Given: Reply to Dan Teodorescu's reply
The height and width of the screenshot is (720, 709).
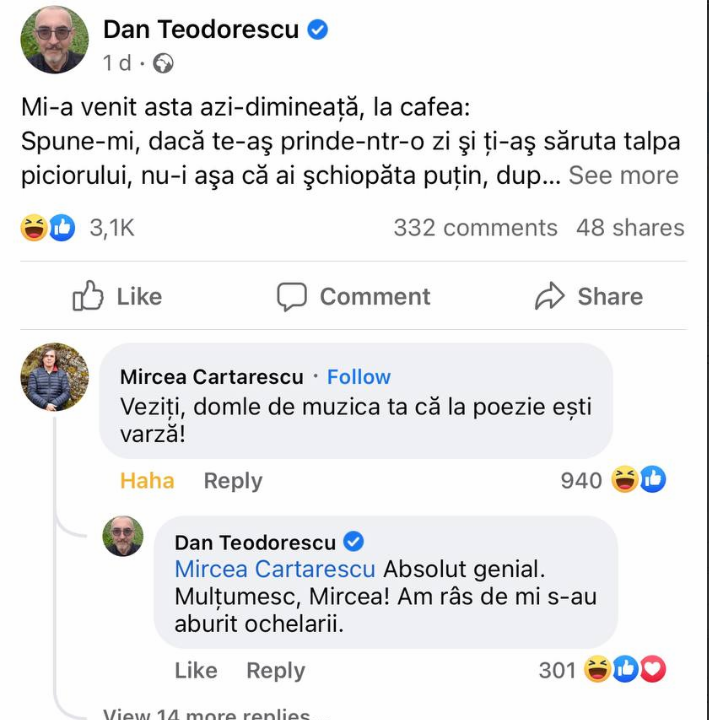Looking at the screenshot, I should [275, 670].
